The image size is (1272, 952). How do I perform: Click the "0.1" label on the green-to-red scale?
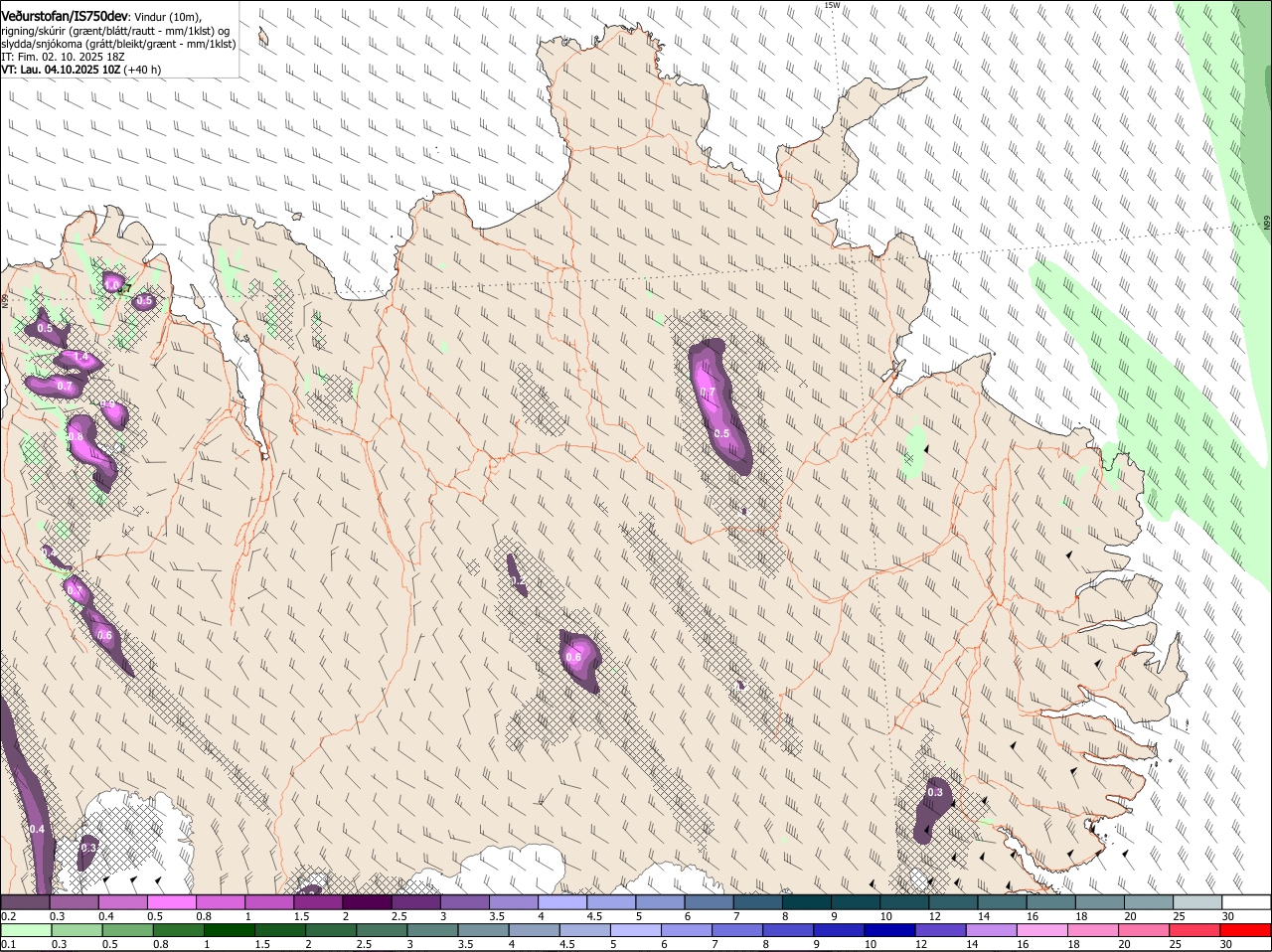click(x=9, y=944)
